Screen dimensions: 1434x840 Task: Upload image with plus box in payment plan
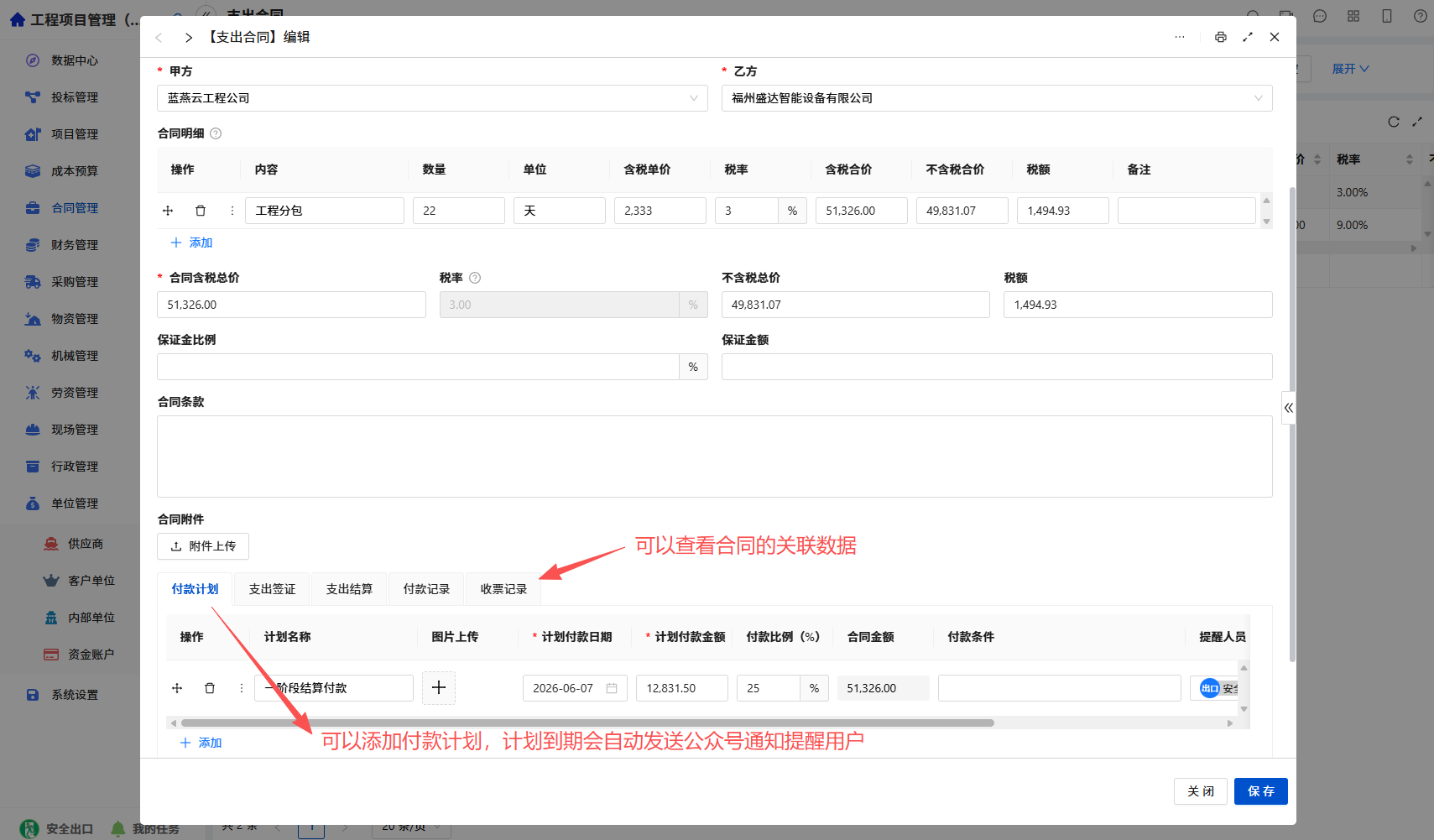439,688
